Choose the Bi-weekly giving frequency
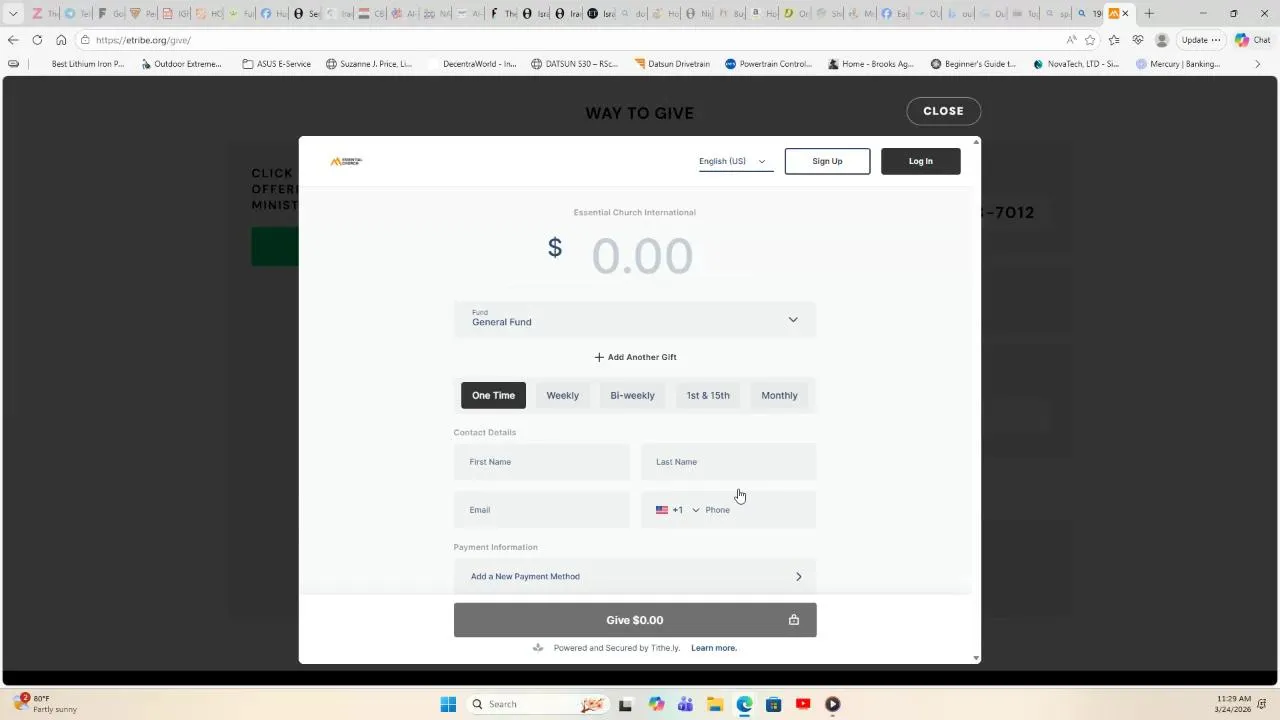 point(632,395)
